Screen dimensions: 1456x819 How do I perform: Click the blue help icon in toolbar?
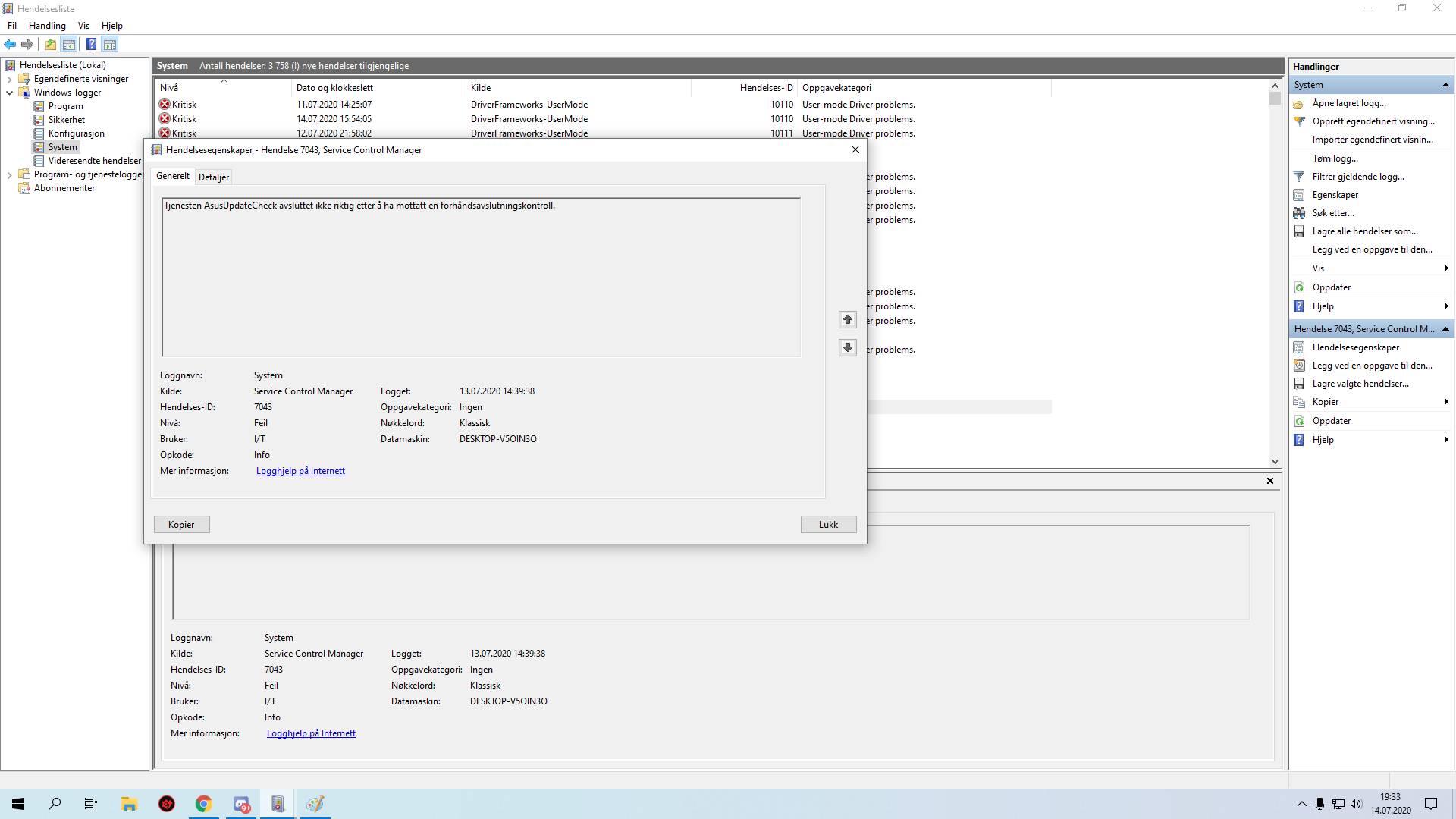click(x=91, y=45)
